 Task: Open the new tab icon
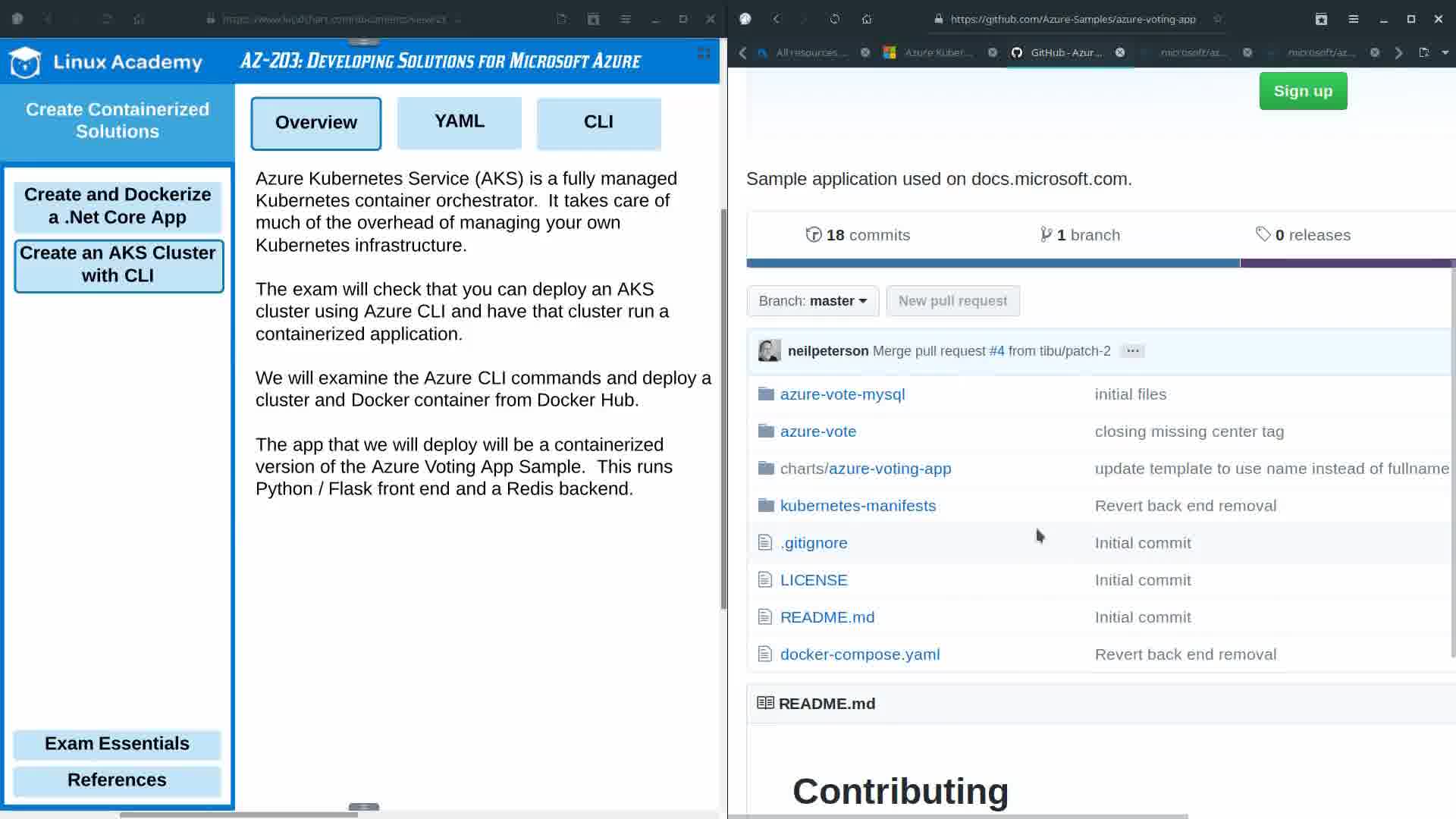point(1423,52)
